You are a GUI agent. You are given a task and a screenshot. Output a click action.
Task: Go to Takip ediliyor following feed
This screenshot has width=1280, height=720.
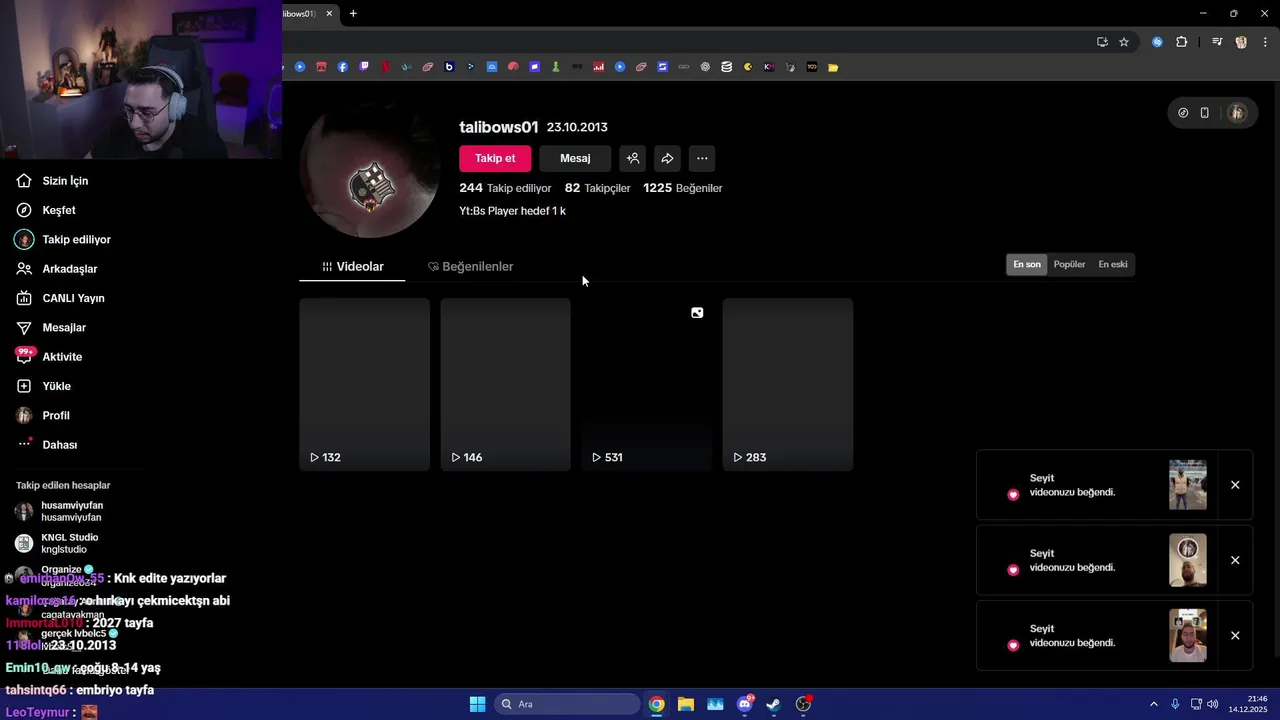76,240
